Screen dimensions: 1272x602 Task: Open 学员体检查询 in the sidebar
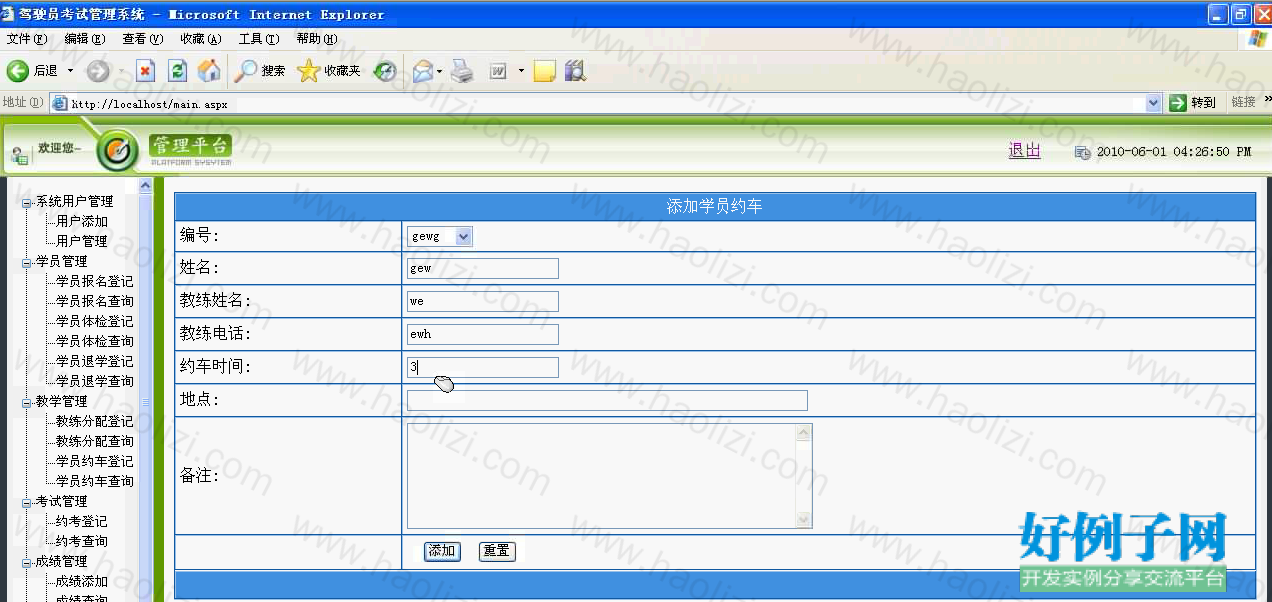pyautogui.click(x=95, y=342)
